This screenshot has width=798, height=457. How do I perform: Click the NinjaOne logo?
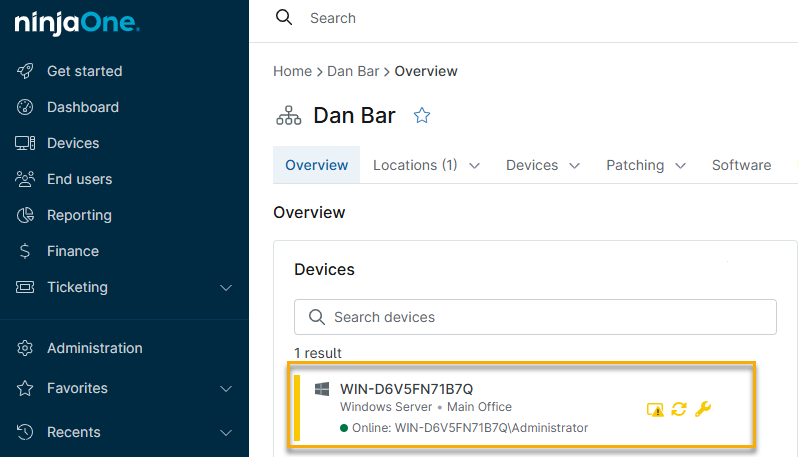coord(77,24)
